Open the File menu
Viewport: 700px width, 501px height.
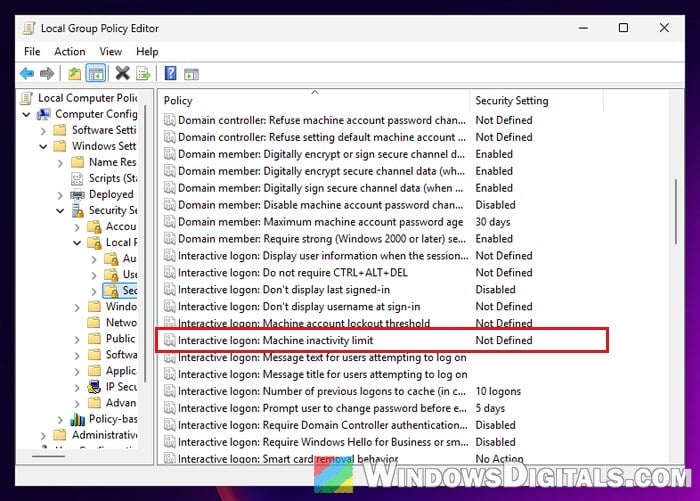32,52
